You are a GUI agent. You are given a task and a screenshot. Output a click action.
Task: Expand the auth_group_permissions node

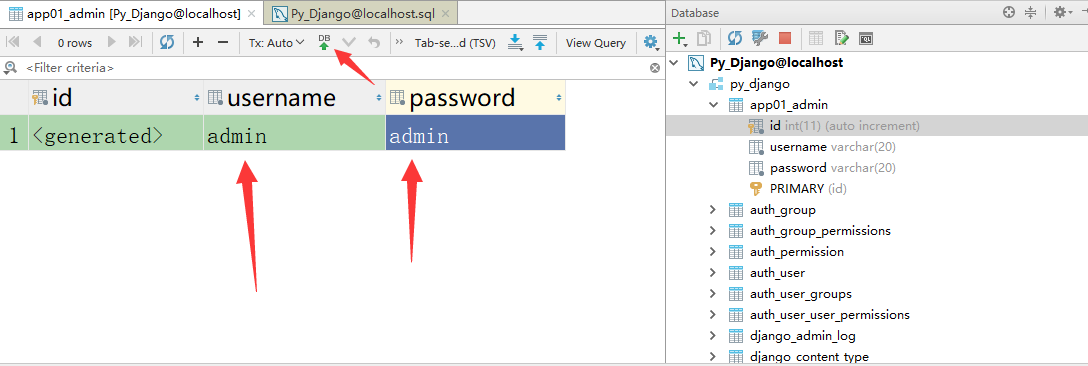point(713,231)
